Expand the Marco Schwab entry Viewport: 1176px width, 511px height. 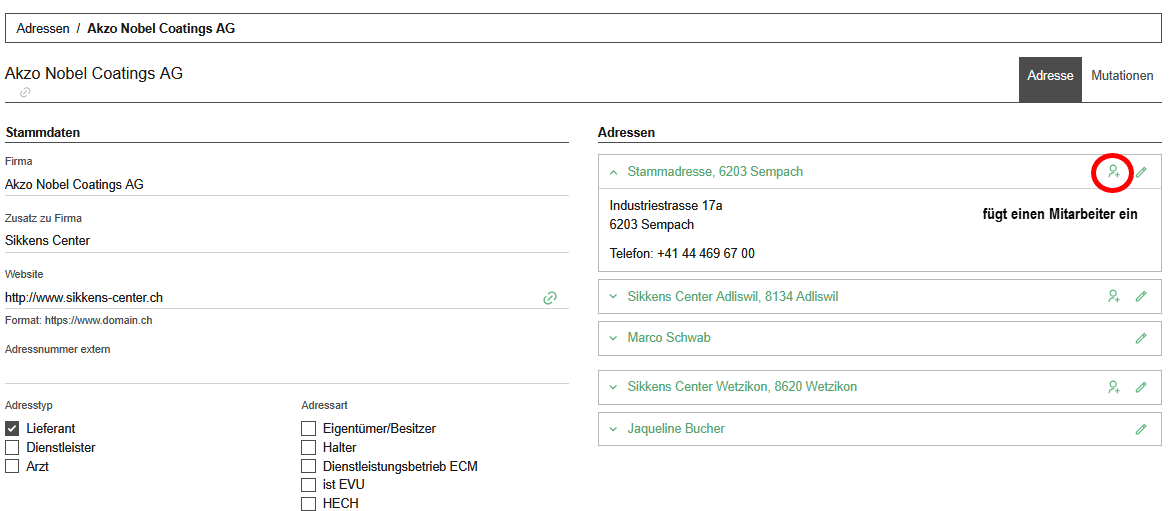tap(614, 338)
